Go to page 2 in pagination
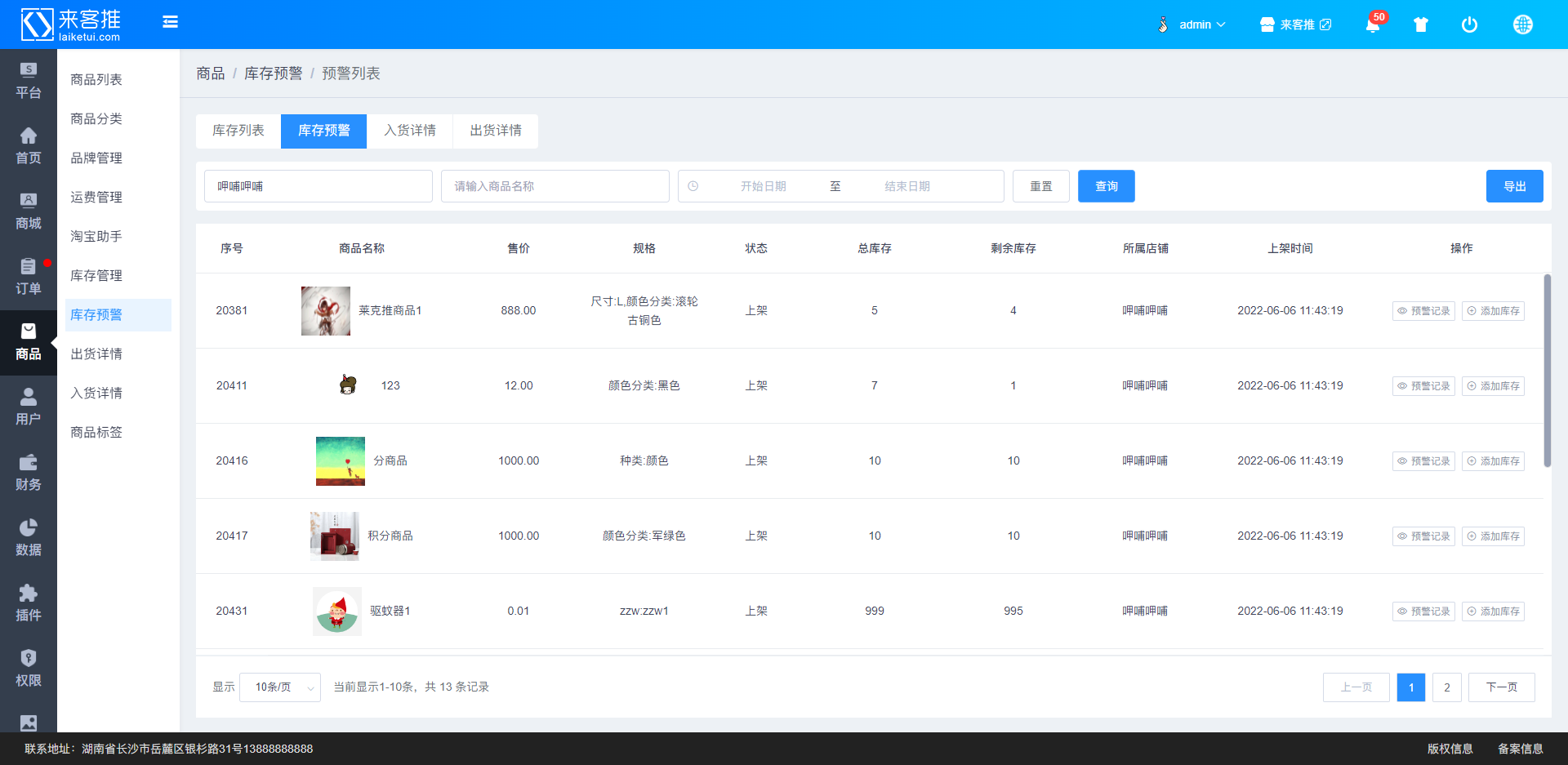This screenshot has width=1568, height=765. coord(1447,687)
